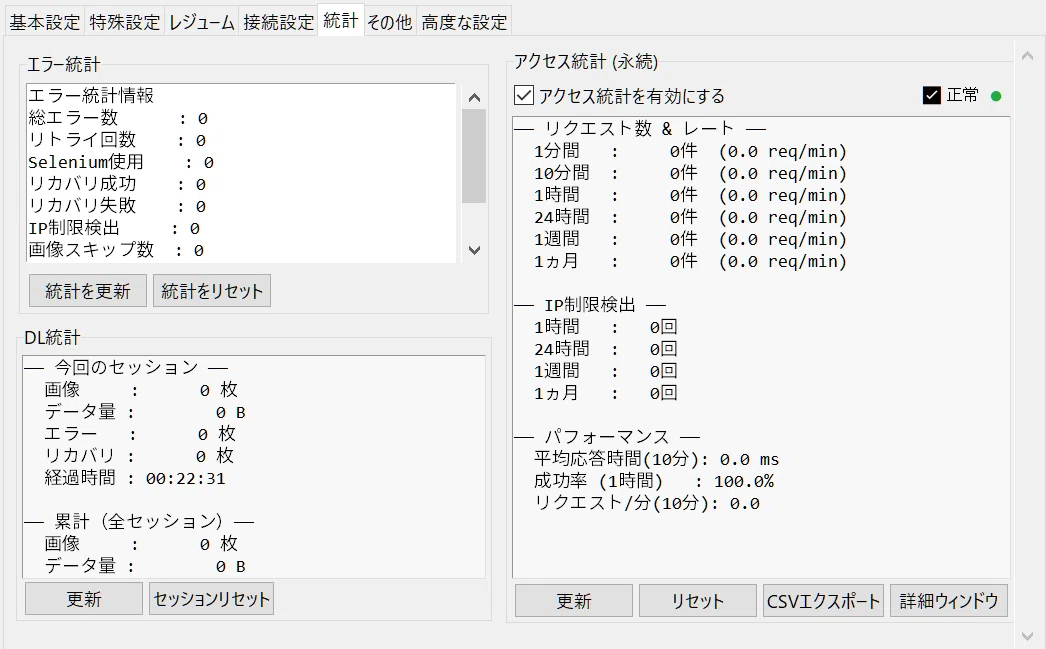1046x649 pixels.
Task: Click the main panel scroll-down arrow
Action: (1028, 636)
